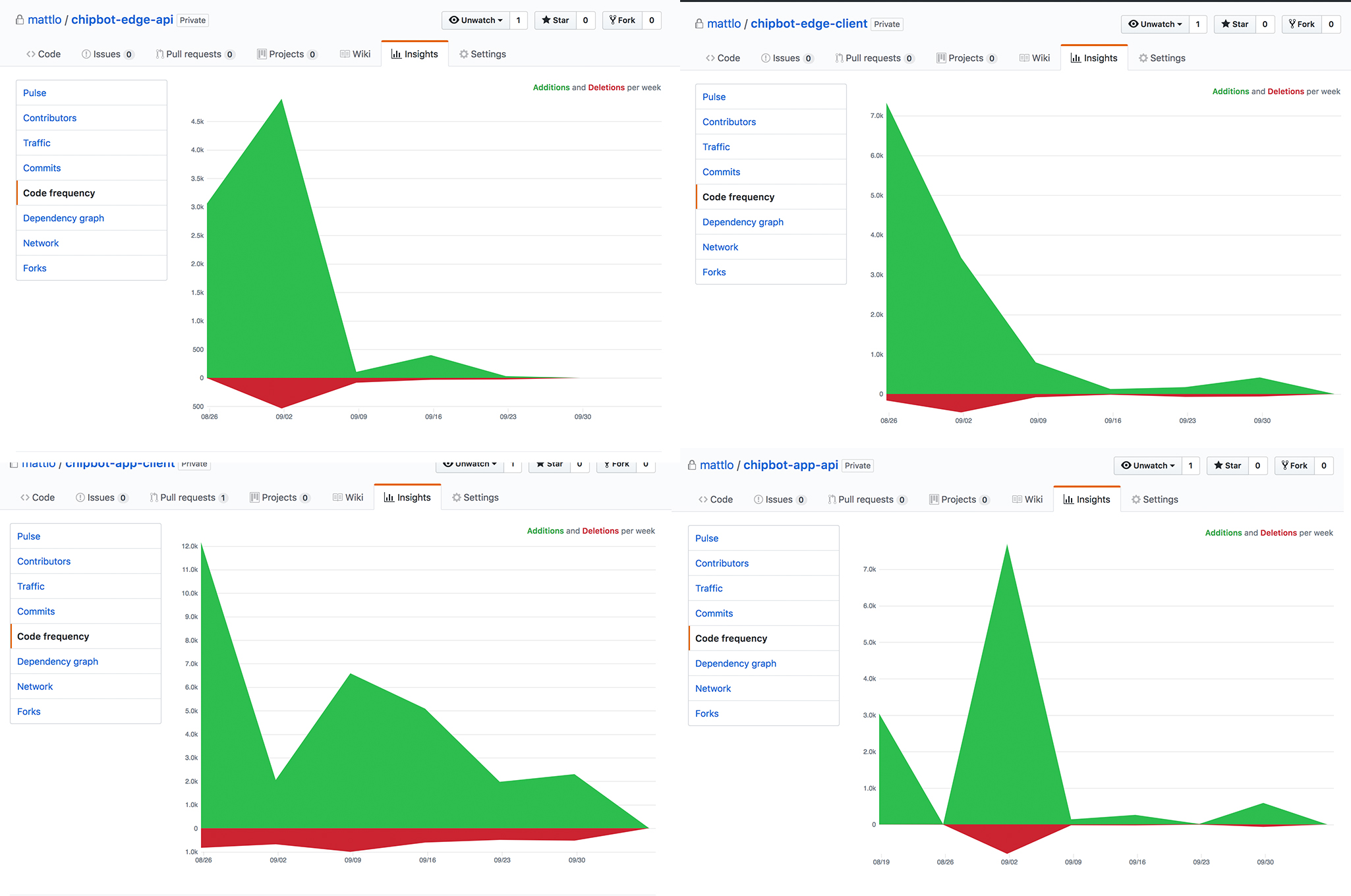Star the chipbot-app-api repository

pos(1228,466)
